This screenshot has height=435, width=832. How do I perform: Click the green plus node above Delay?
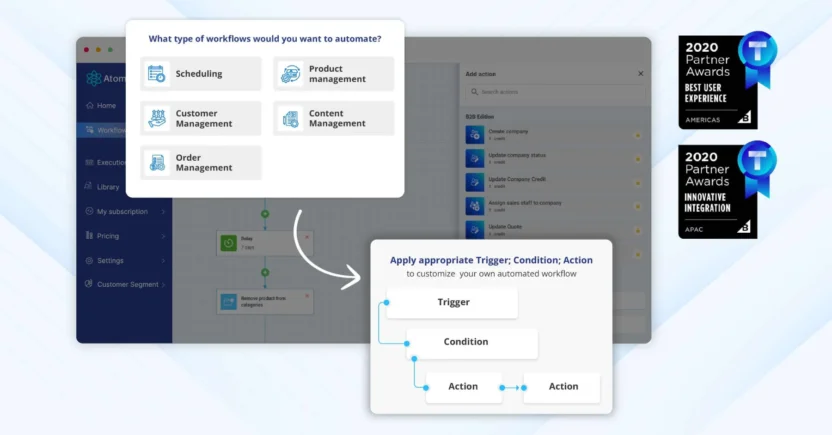265,214
